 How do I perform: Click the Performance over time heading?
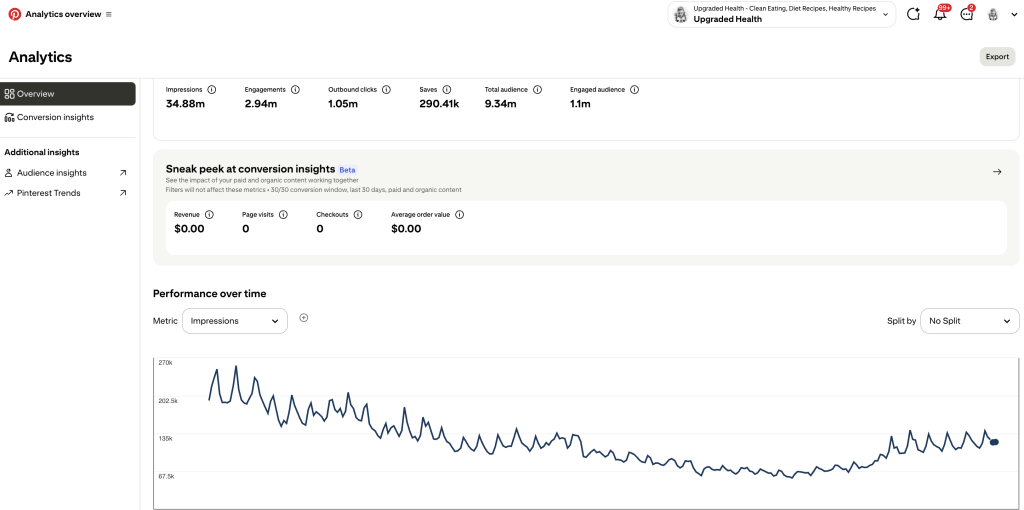pos(210,294)
